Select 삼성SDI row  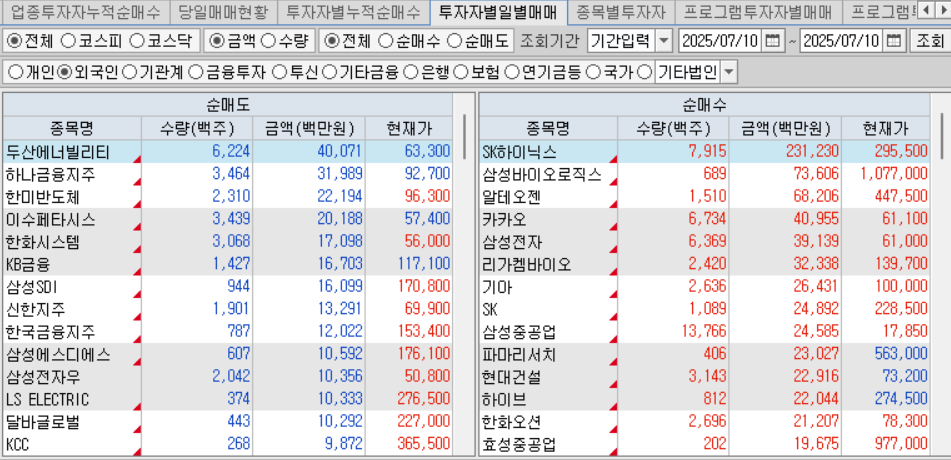[x=227, y=286]
